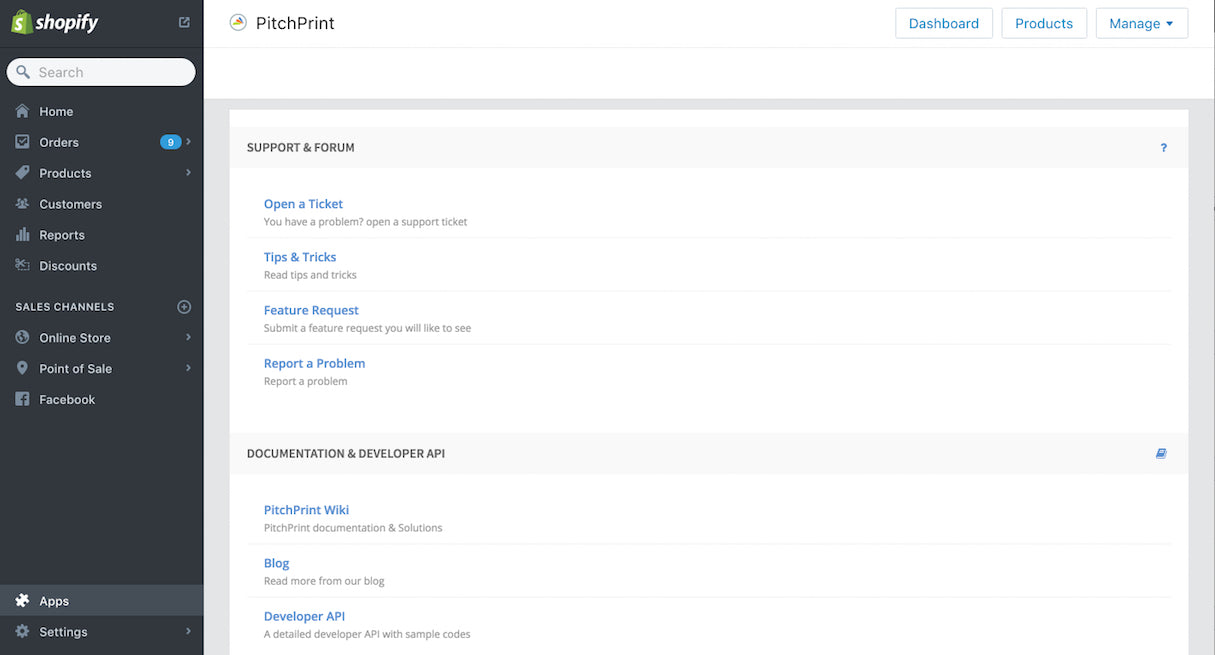Image resolution: width=1215 pixels, height=655 pixels.
Task: Click the SALES CHANNELS heading
Action: 65,307
